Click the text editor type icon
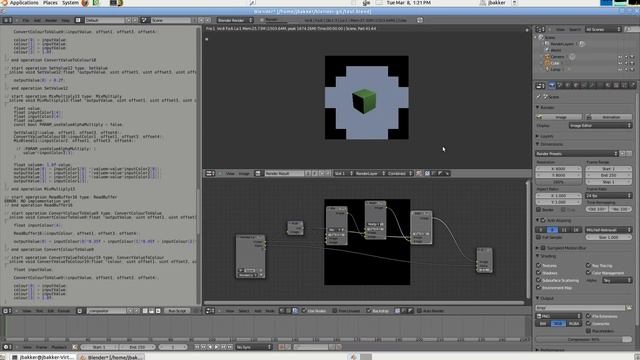Screen dimensions: 640x360 click(6, 311)
